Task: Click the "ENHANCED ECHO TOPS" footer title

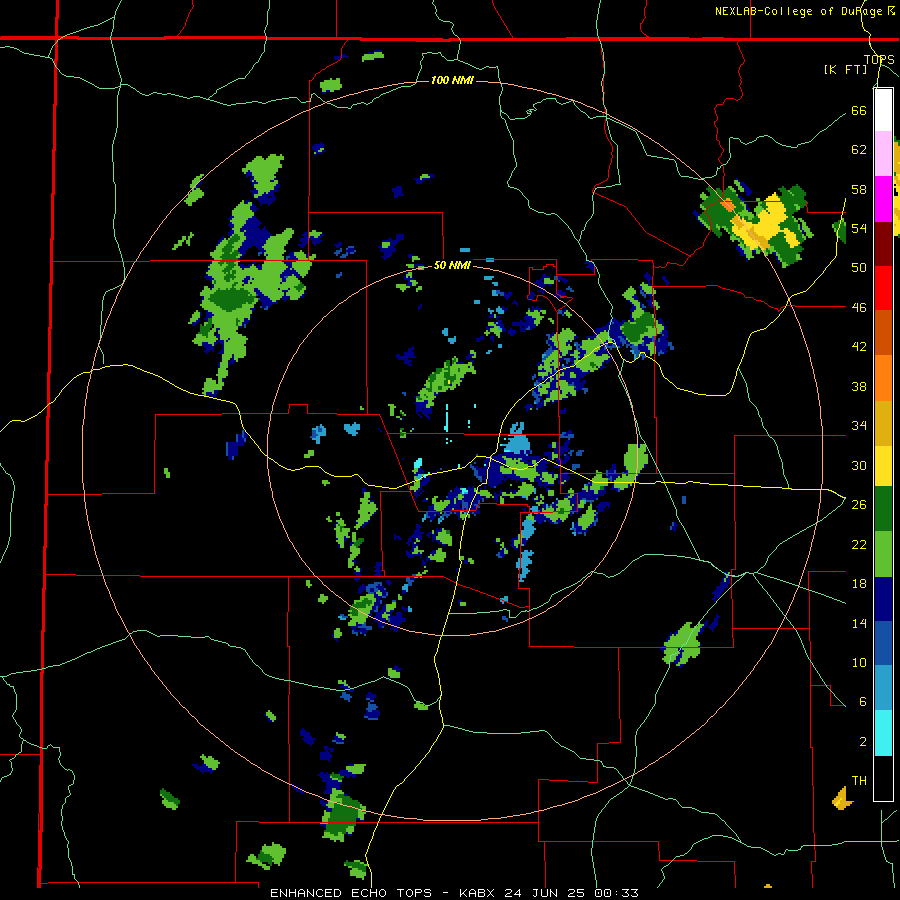Action: [351, 893]
